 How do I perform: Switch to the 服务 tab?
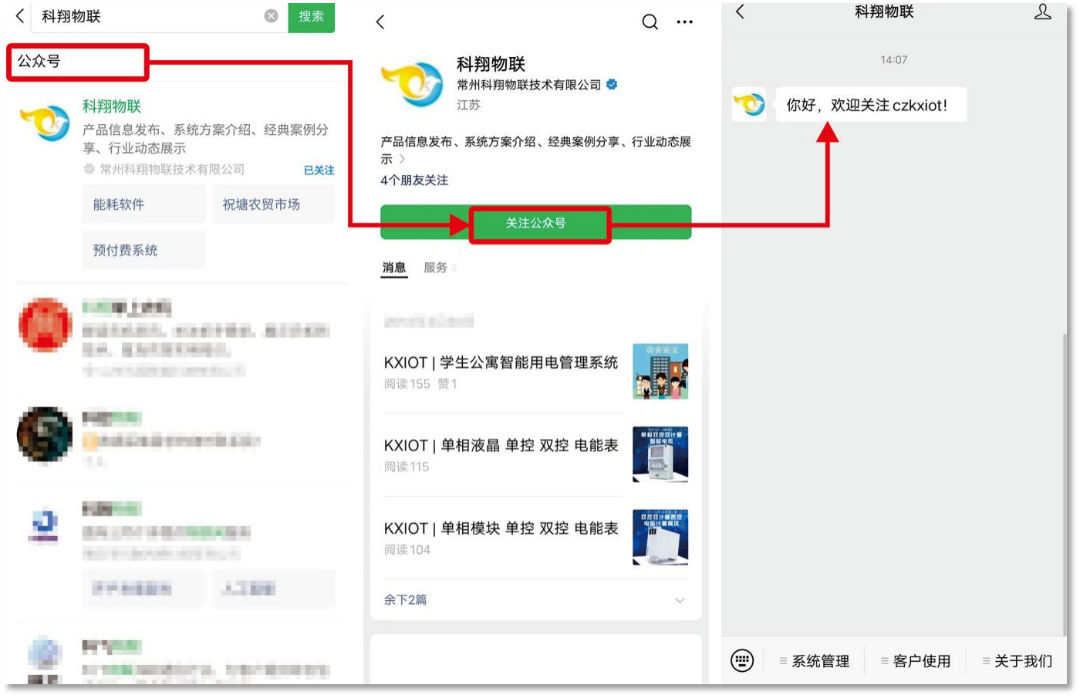pyautogui.click(x=436, y=268)
